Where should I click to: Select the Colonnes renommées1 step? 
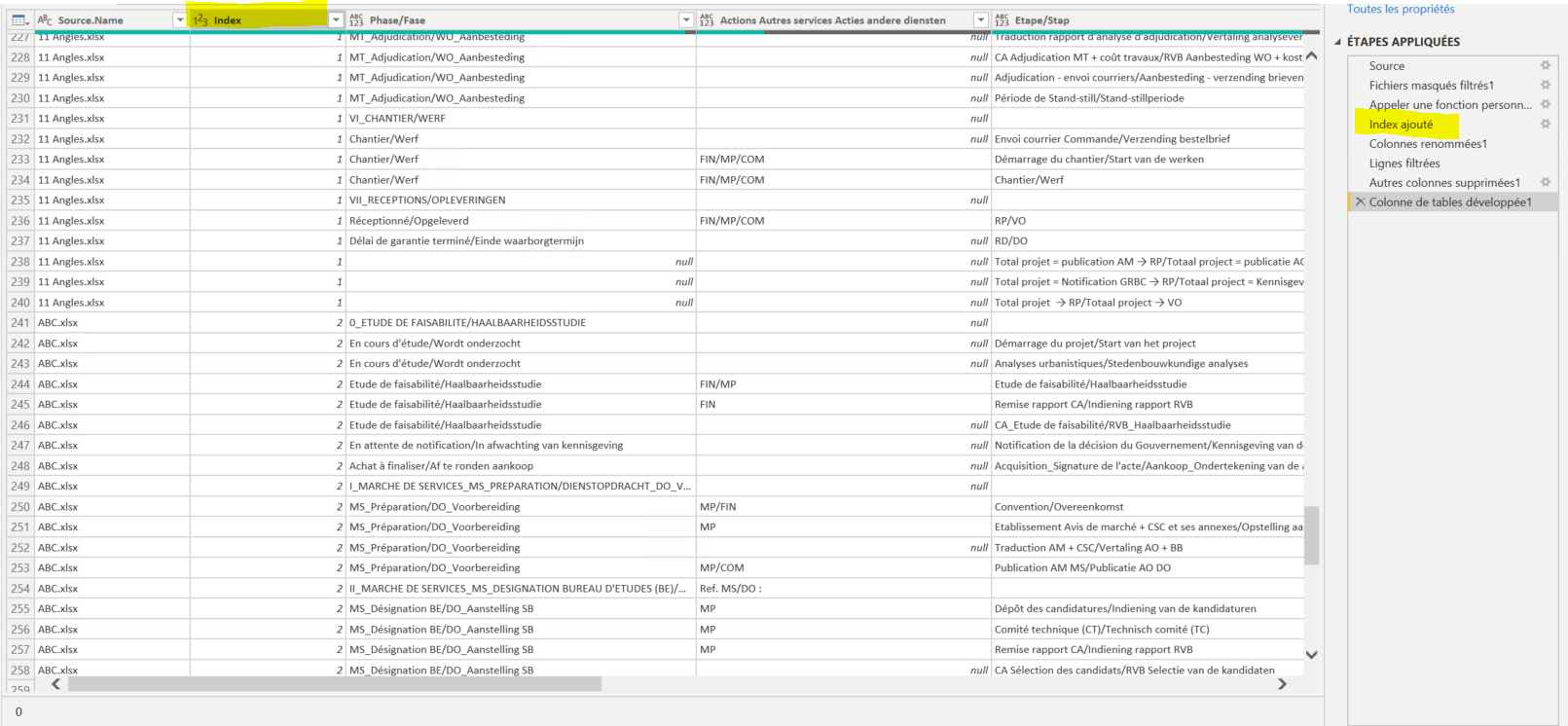point(1428,144)
